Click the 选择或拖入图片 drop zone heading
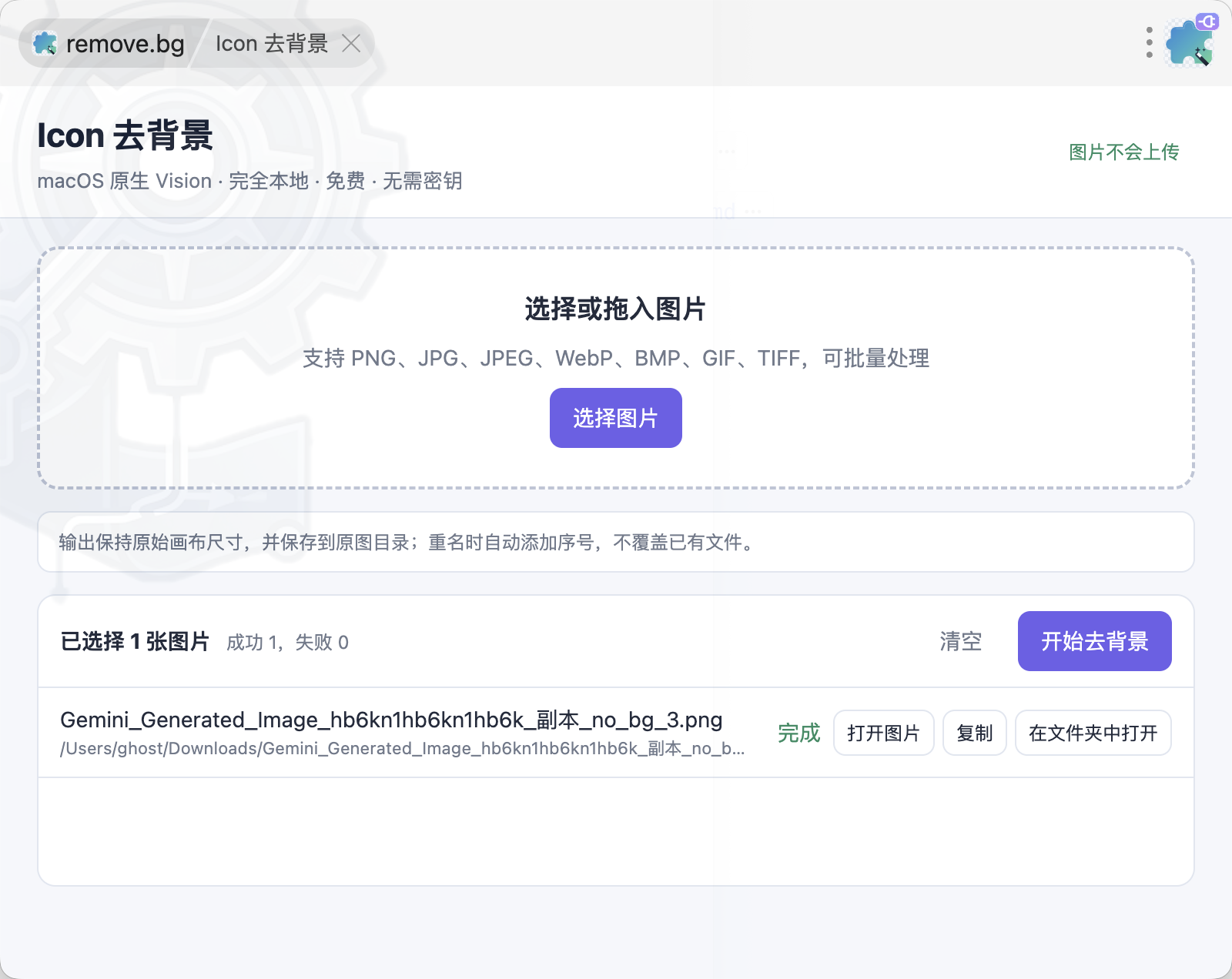 click(x=616, y=309)
